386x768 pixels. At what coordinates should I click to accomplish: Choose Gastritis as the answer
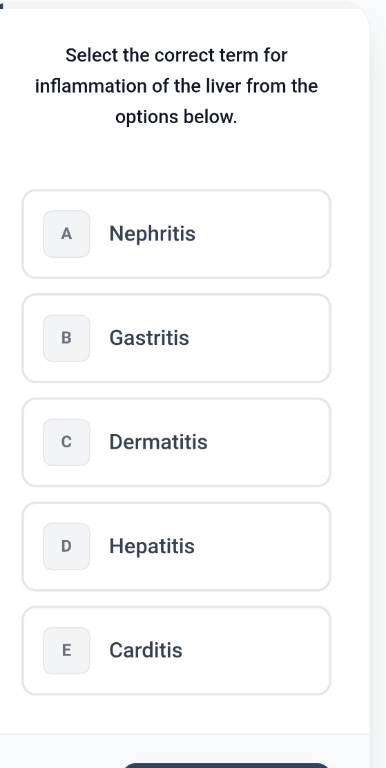coord(176,338)
